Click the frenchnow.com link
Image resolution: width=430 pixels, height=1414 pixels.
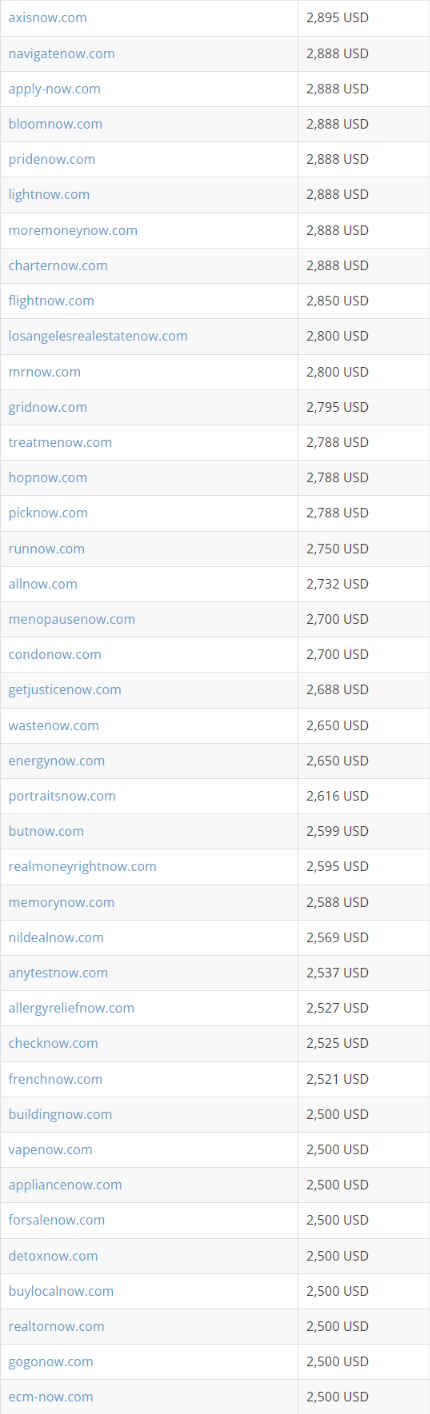[x=55, y=1079]
